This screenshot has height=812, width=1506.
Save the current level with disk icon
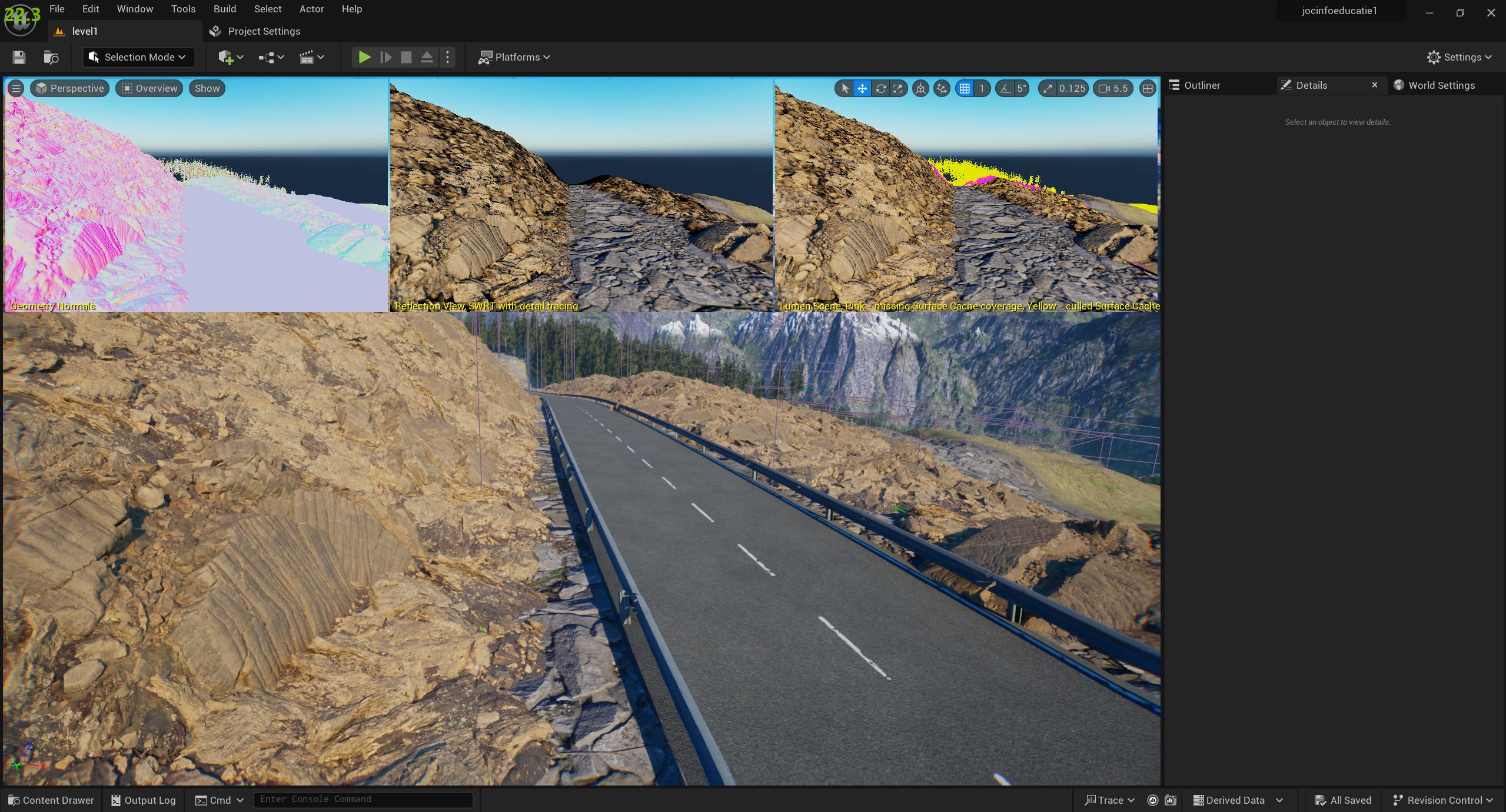(19, 57)
